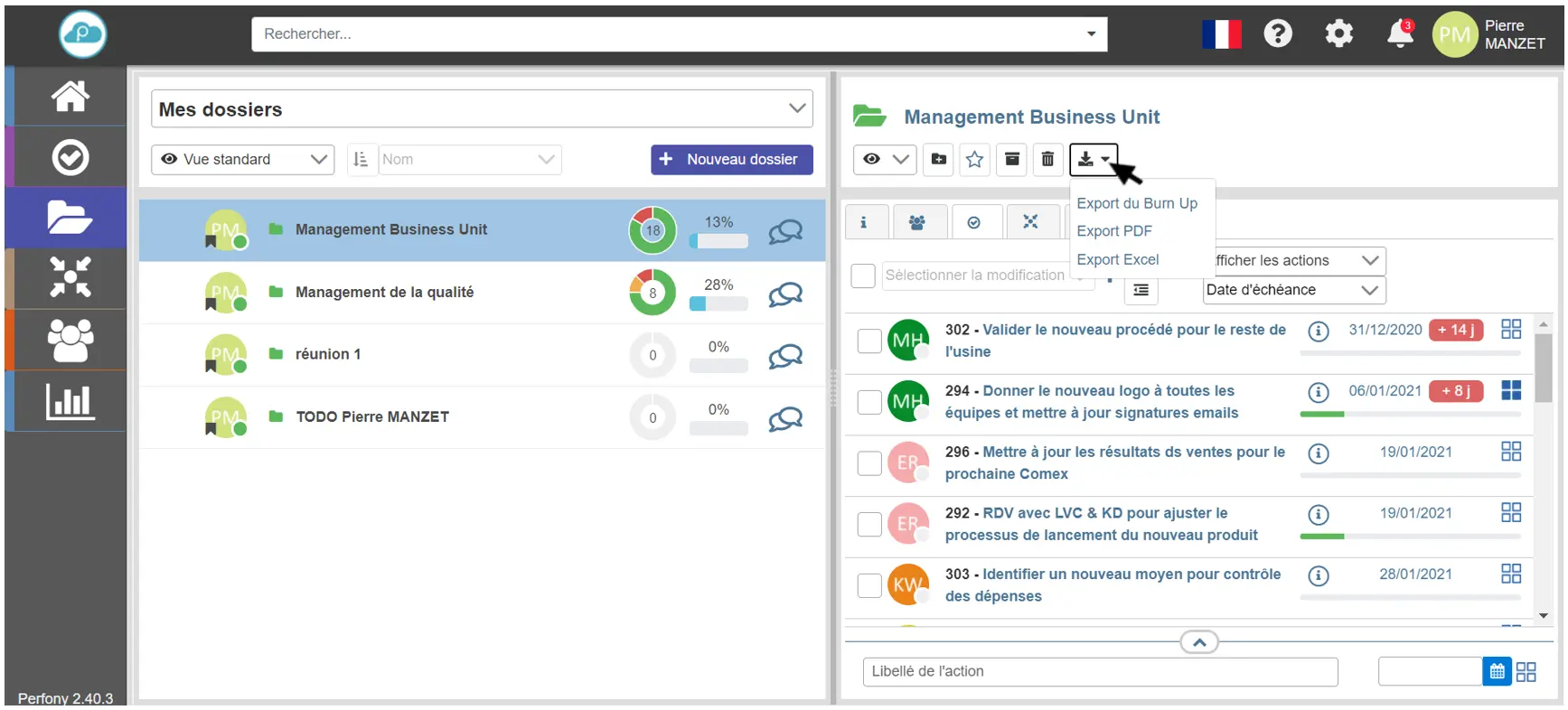Open chat for Management de la qualité
The height and width of the screenshot is (710, 1568).
784,294
